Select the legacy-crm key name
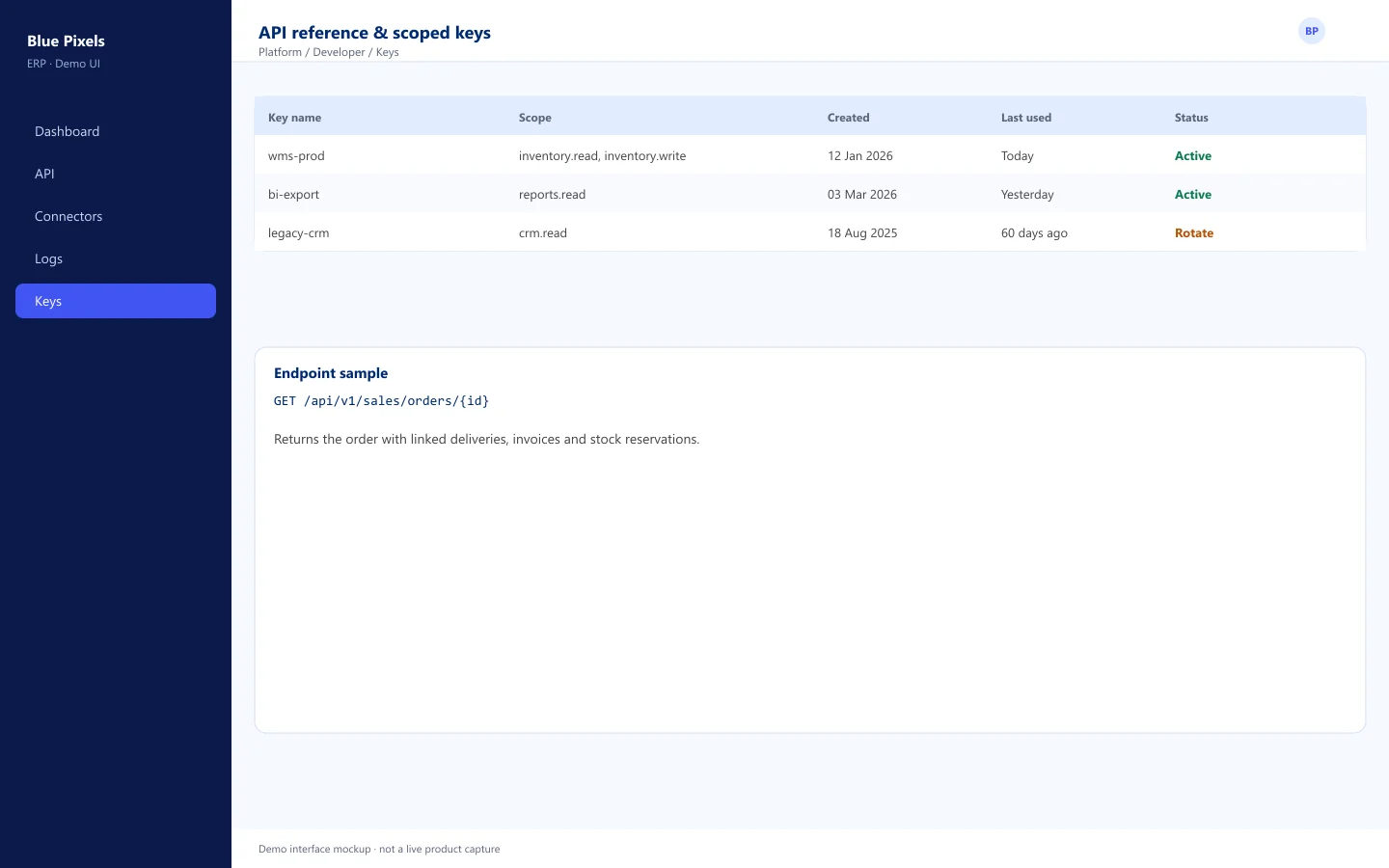Screen dimensions: 1389x868 299,232
